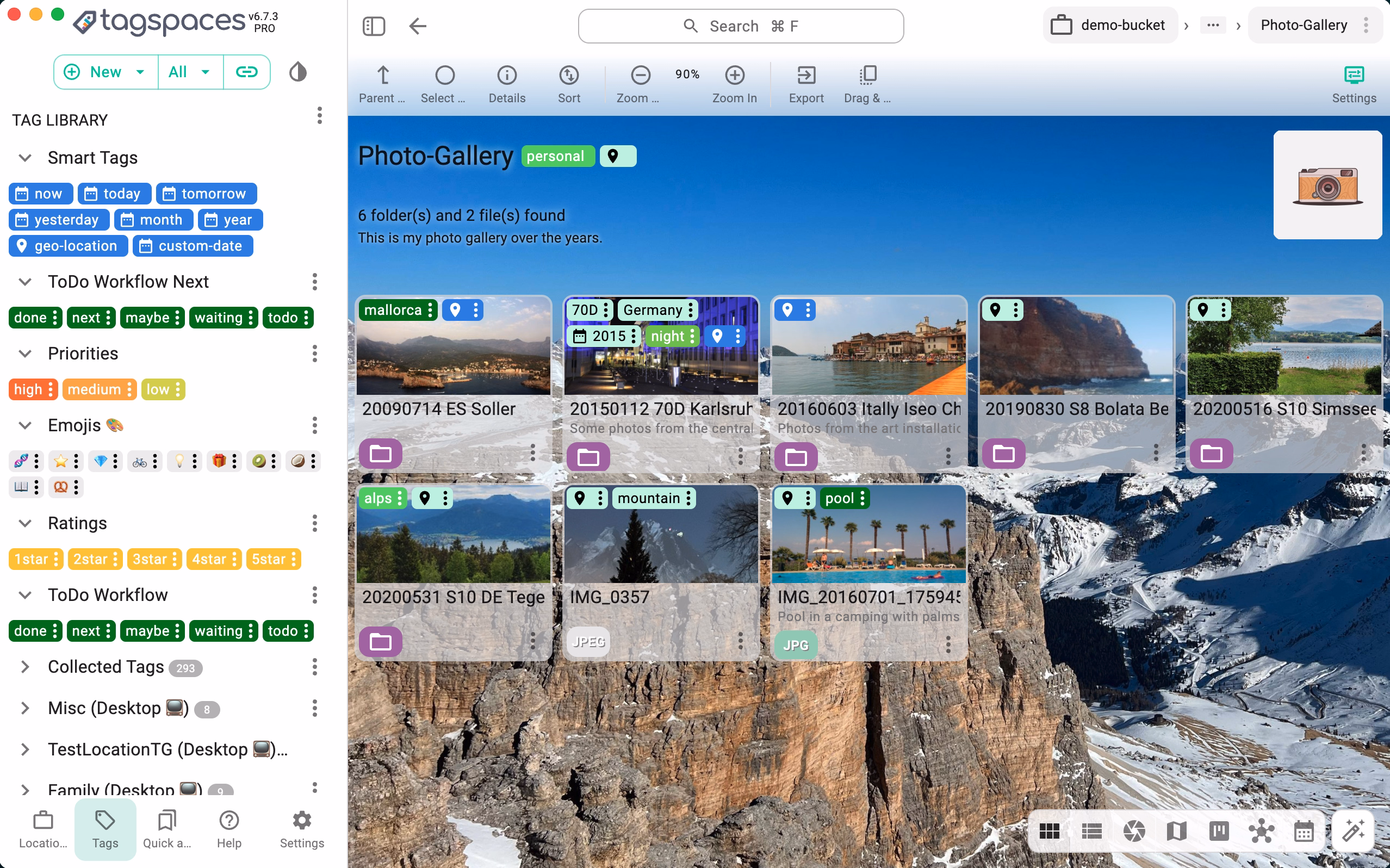The image size is (1390, 868).
Task: Toggle dark mode with the contrast droplet
Action: click(297, 71)
